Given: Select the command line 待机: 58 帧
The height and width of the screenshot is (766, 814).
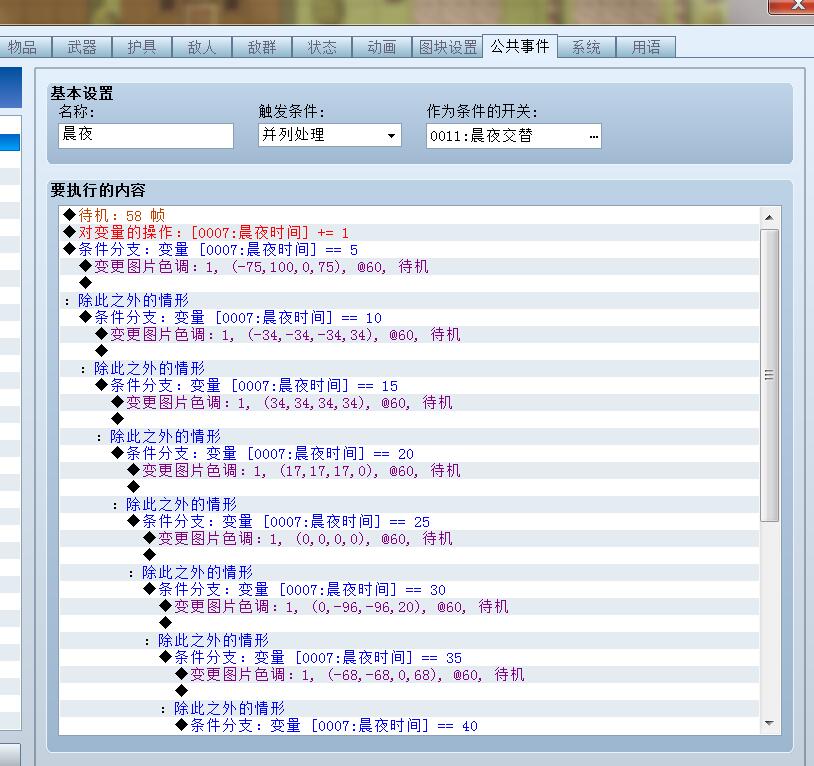Looking at the screenshot, I should (x=409, y=215).
